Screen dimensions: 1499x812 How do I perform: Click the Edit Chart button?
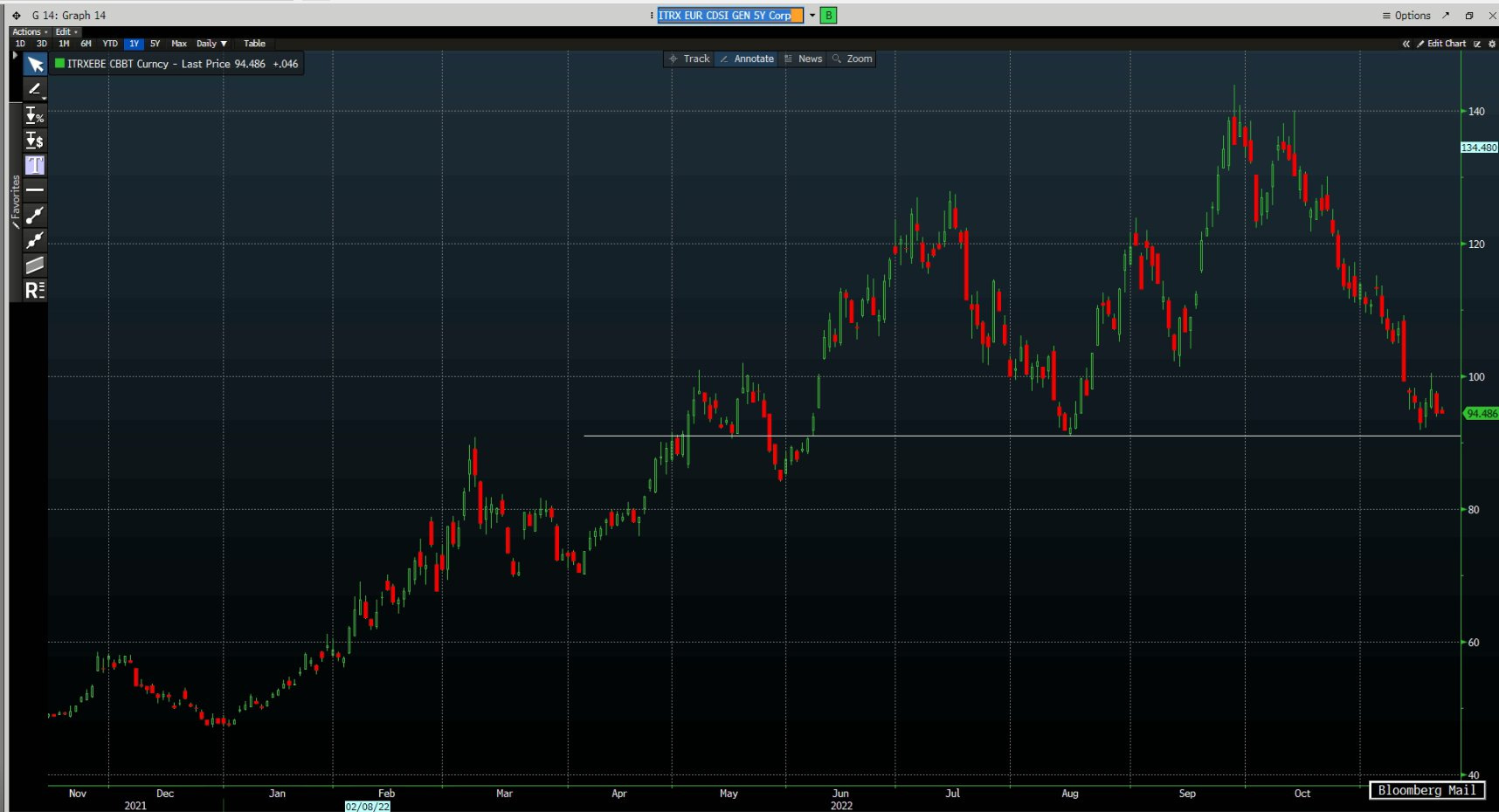1441,44
